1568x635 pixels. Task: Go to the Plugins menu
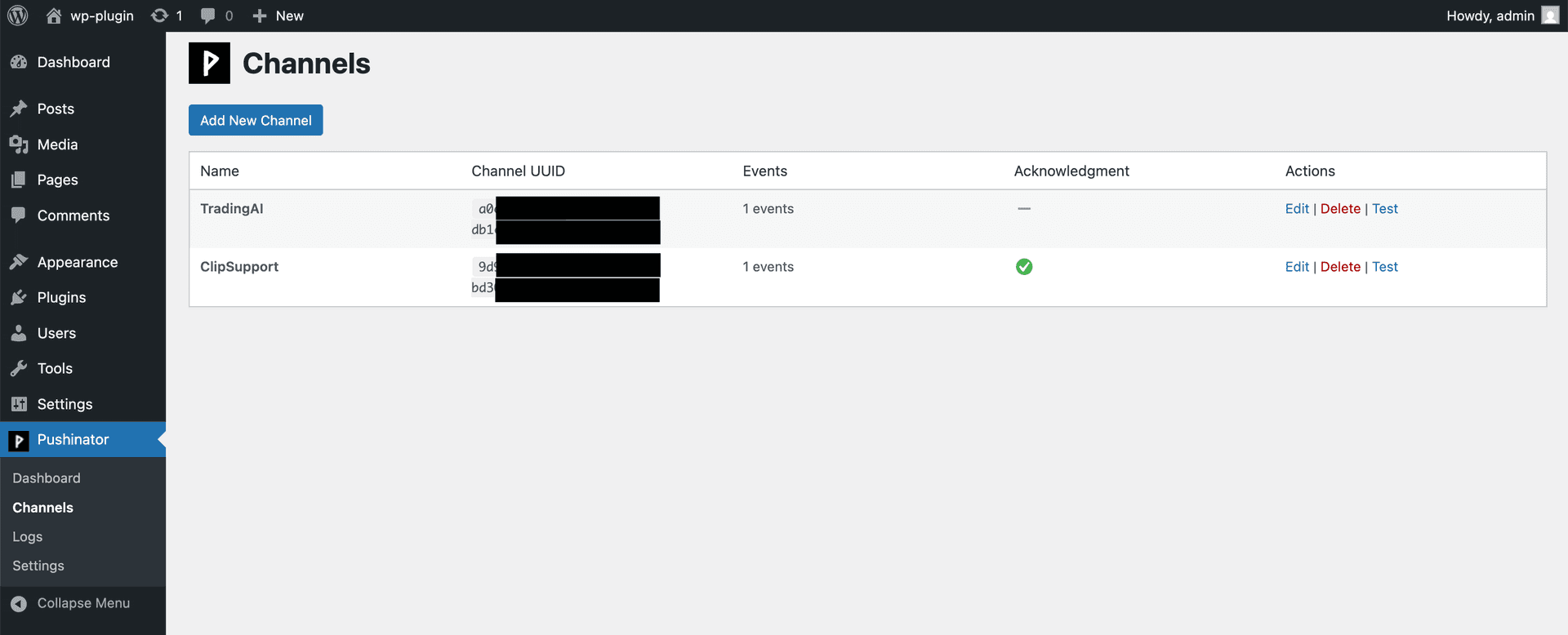pos(61,297)
